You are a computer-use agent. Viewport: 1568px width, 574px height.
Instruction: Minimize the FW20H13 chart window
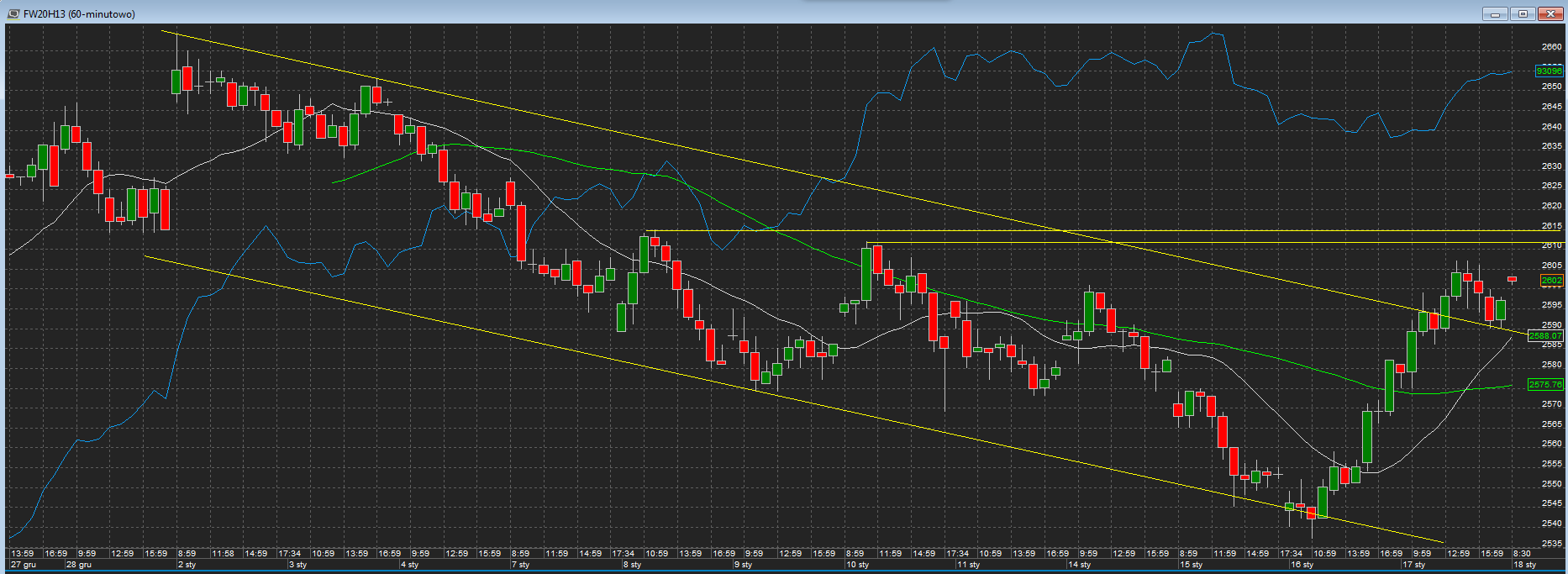[x=1495, y=13]
